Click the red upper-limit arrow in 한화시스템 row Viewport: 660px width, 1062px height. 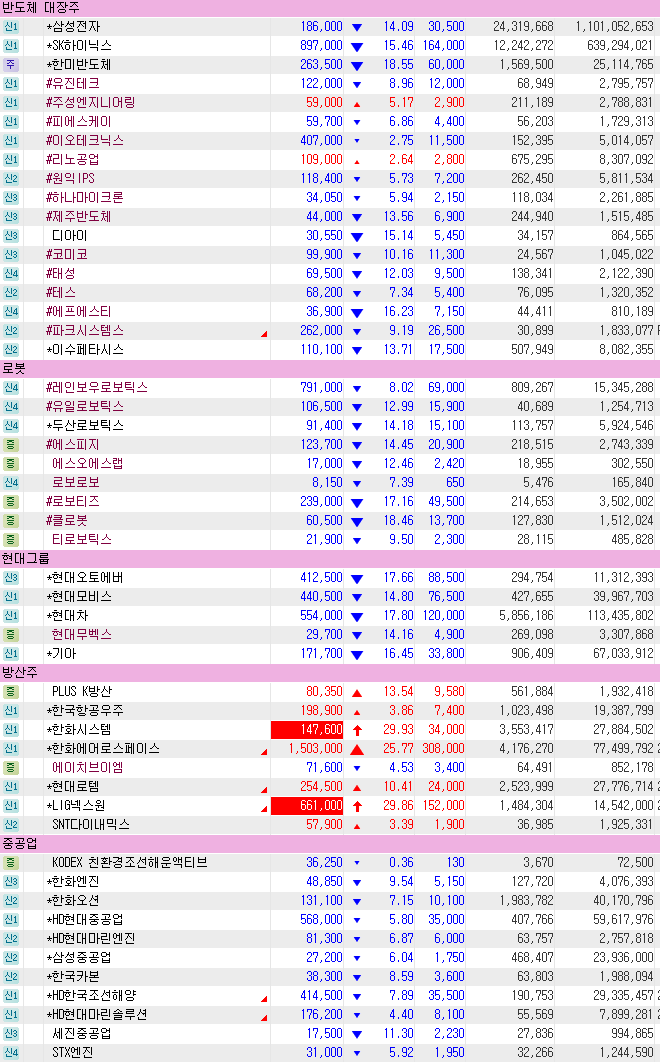pos(357,730)
